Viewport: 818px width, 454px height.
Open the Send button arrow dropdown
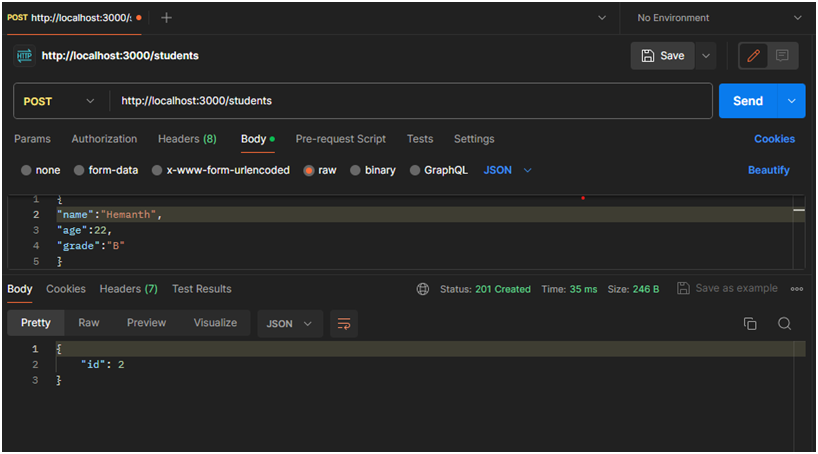(791, 101)
